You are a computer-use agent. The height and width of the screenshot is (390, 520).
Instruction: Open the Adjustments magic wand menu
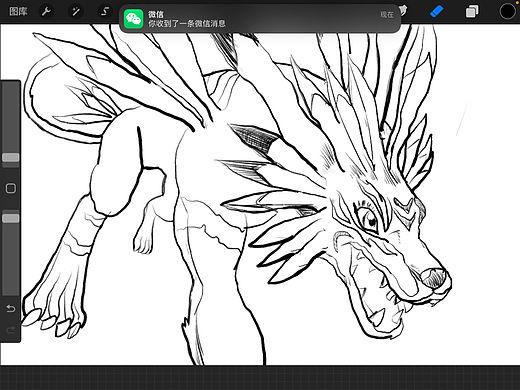click(x=76, y=12)
